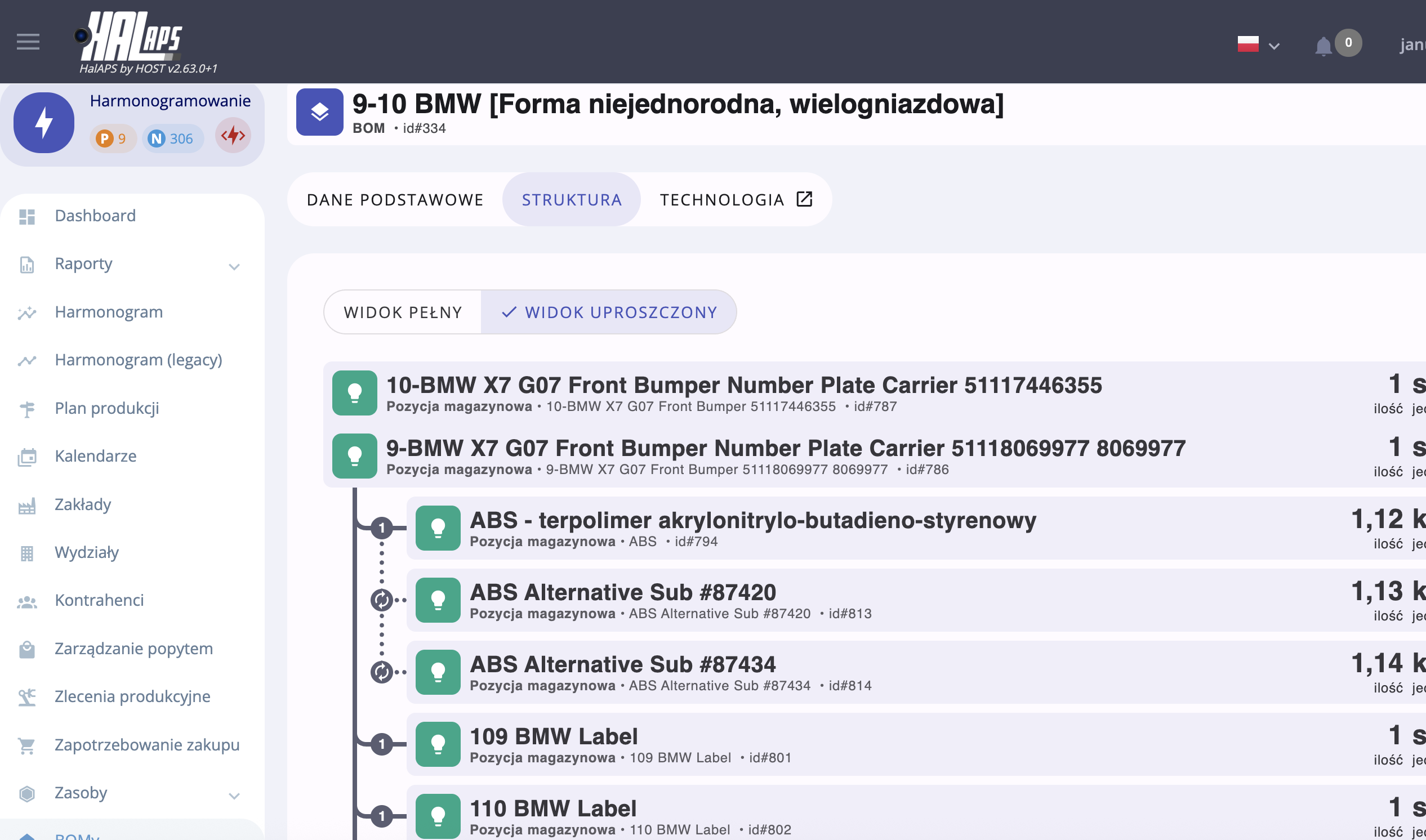Open the hamburger menu in the header

(x=28, y=42)
